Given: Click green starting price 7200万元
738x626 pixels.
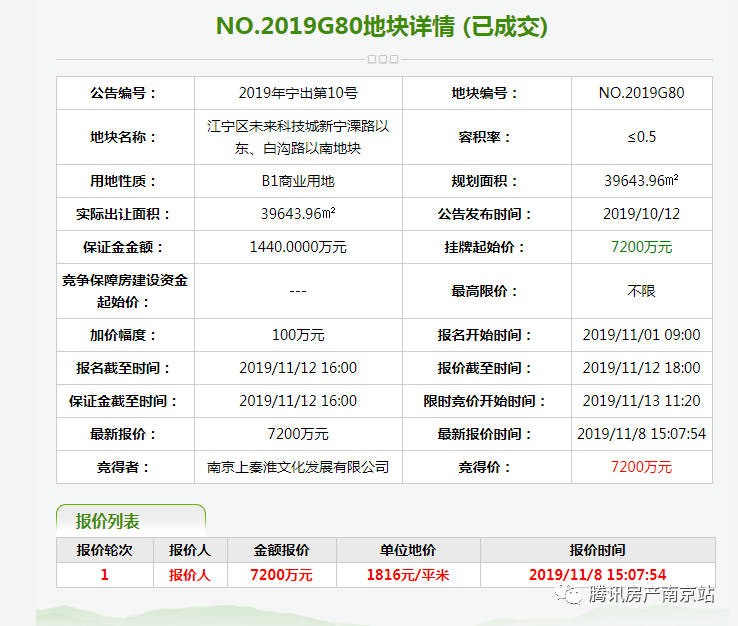Looking at the screenshot, I should click(x=642, y=247).
